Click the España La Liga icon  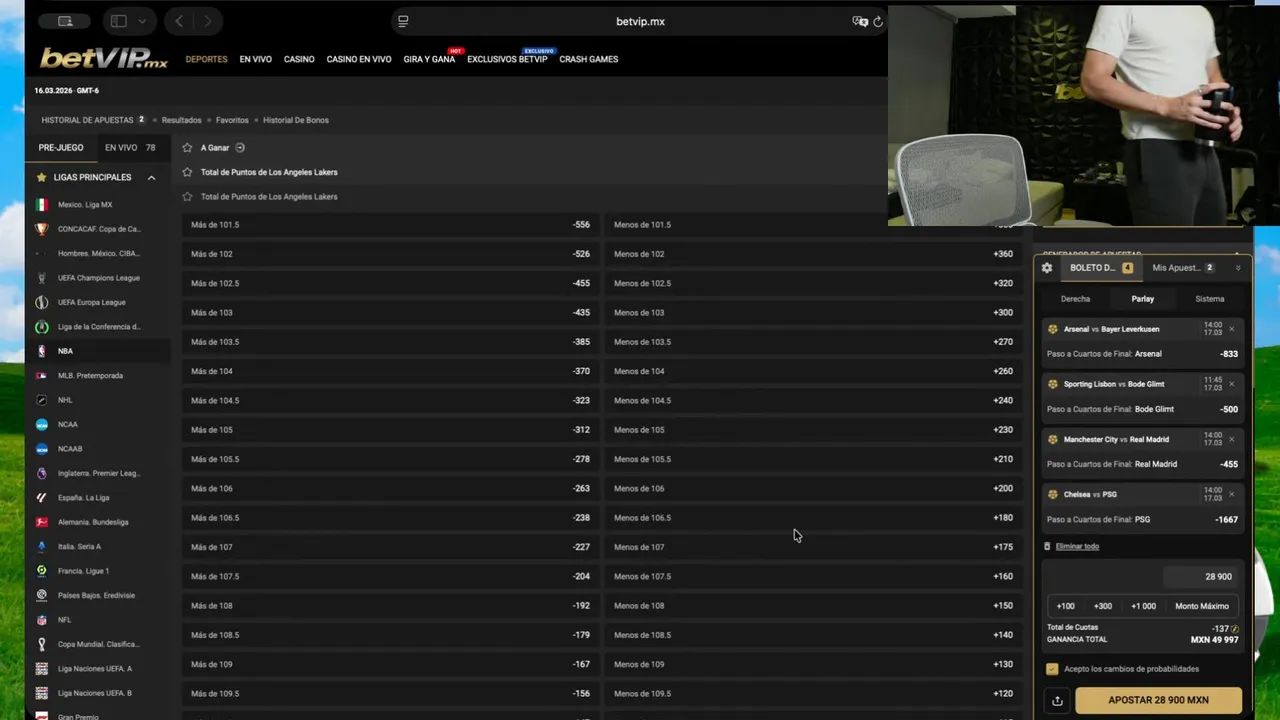tap(41, 497)
